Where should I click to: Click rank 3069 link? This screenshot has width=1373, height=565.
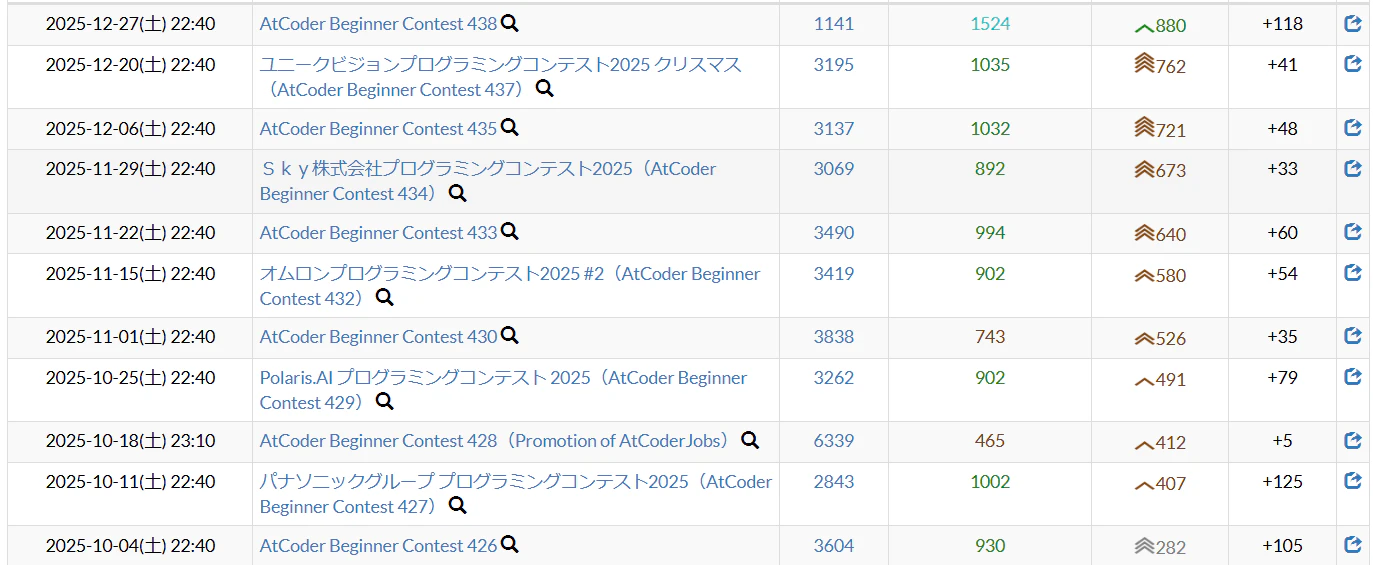pos(834,168)
